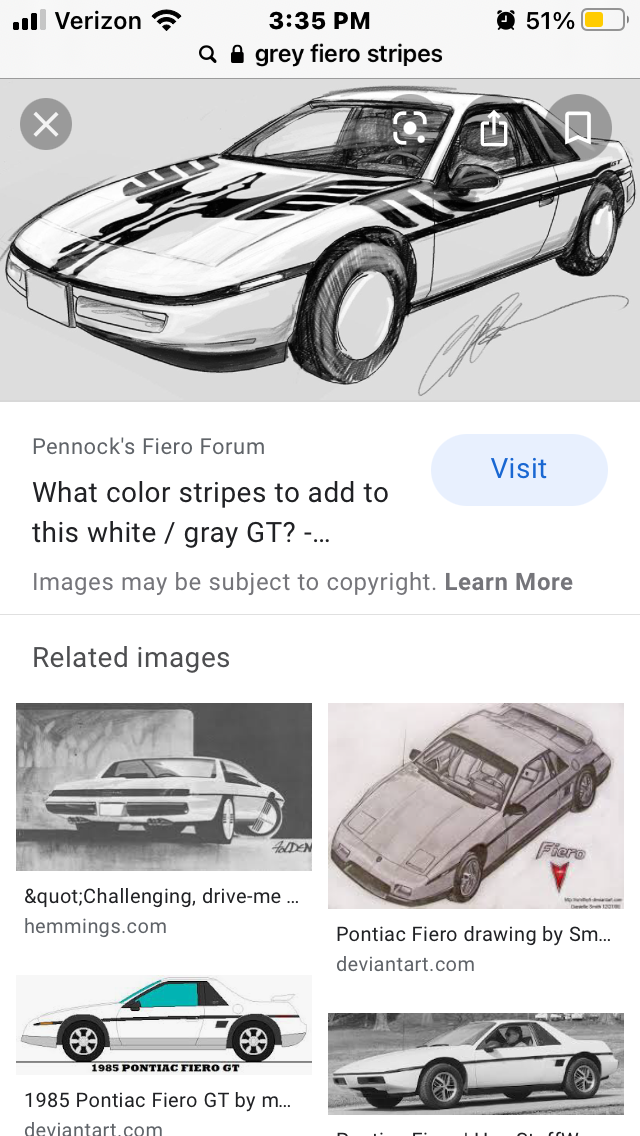This screenshot has height=1136, width=640.
Task: Tap the share icon on image
Action: click(494, 128)
